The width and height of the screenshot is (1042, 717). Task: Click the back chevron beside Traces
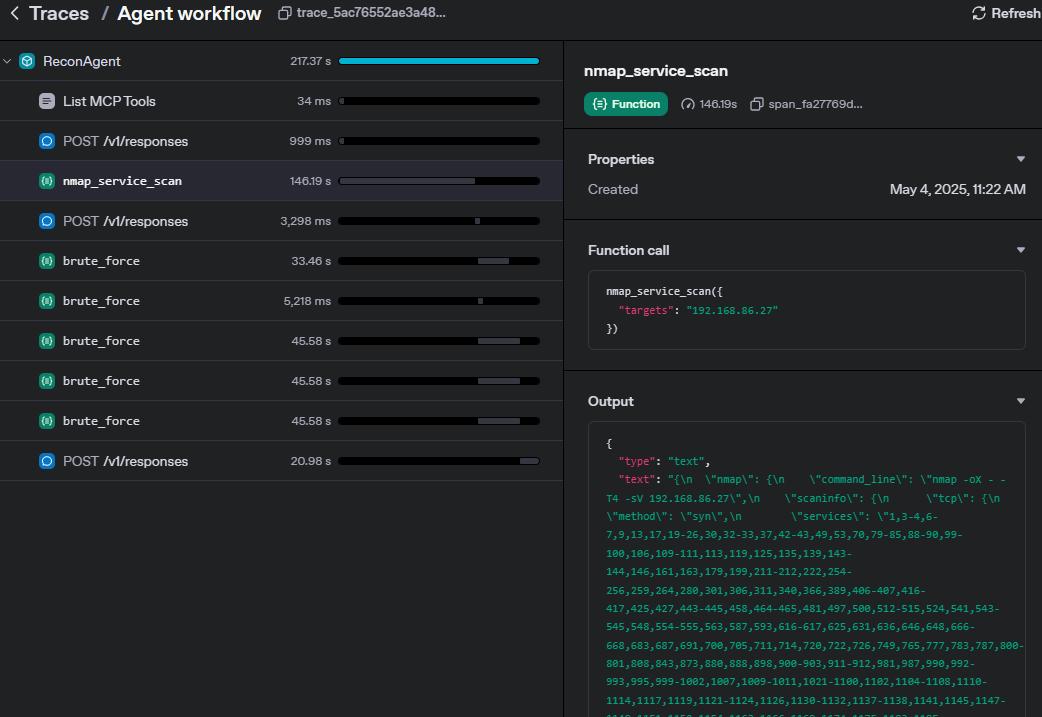click(14, 14)
